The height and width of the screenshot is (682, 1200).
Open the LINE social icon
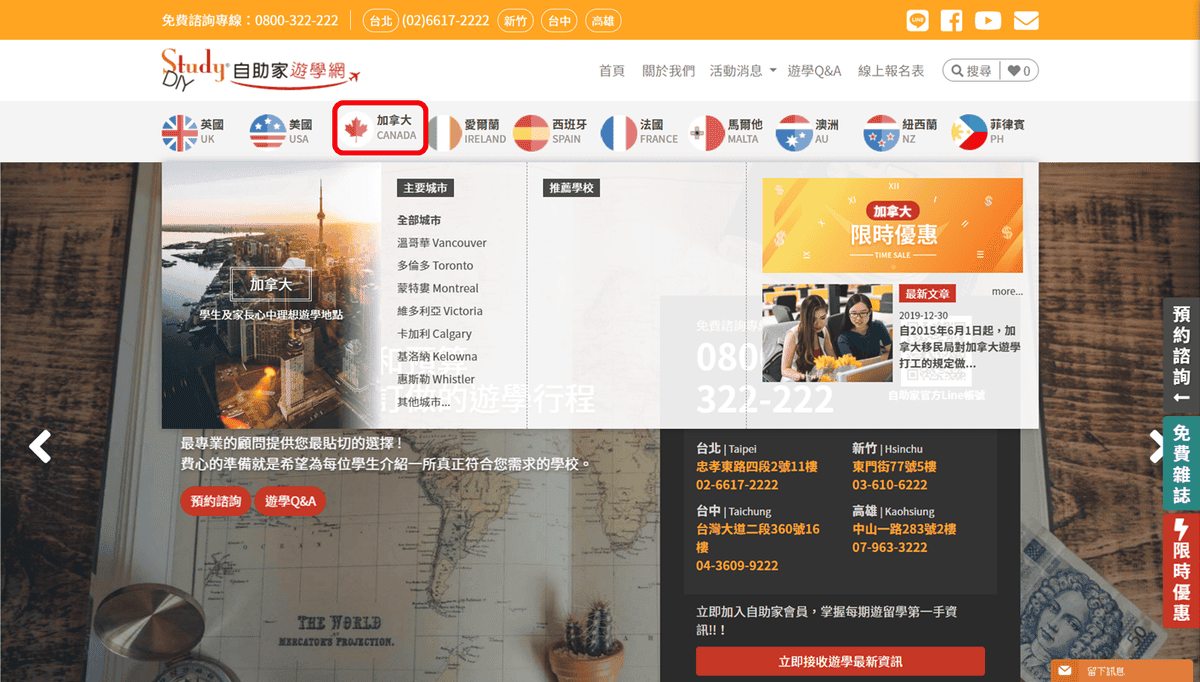[x=917, y=20]
